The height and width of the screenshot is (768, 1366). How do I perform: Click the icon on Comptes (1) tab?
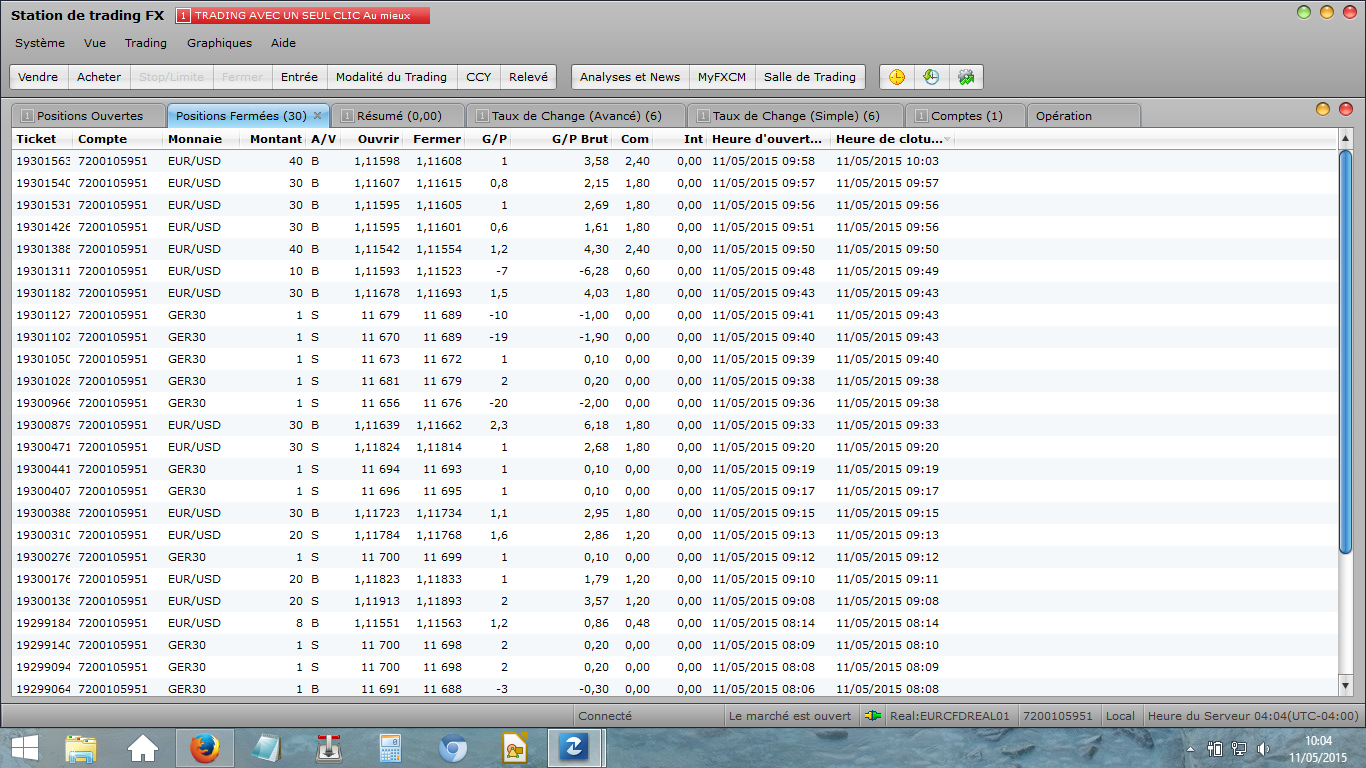[x=921, y=116]
